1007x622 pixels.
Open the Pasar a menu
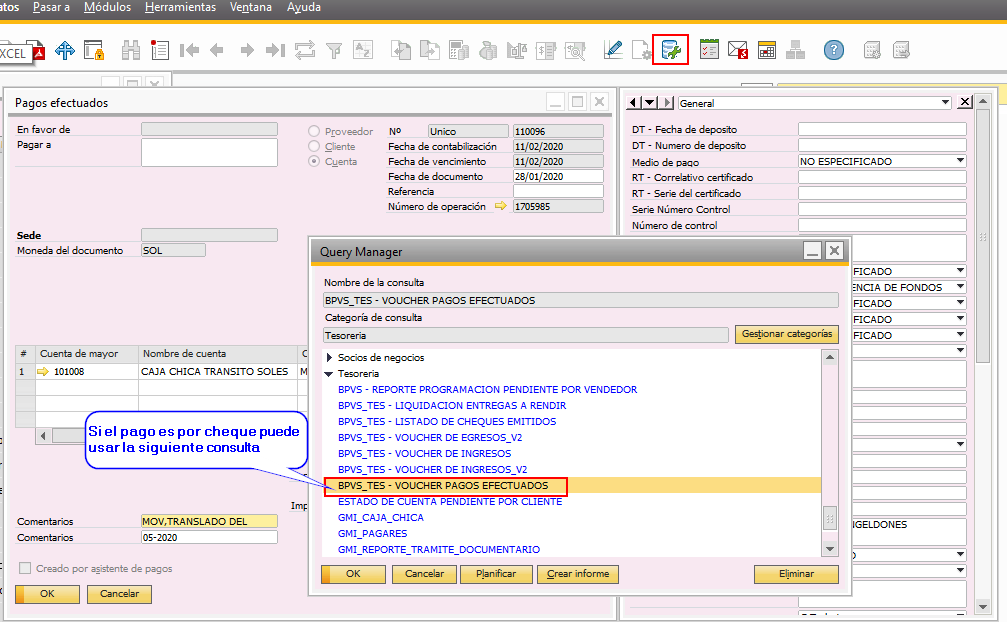pos(51,7)
